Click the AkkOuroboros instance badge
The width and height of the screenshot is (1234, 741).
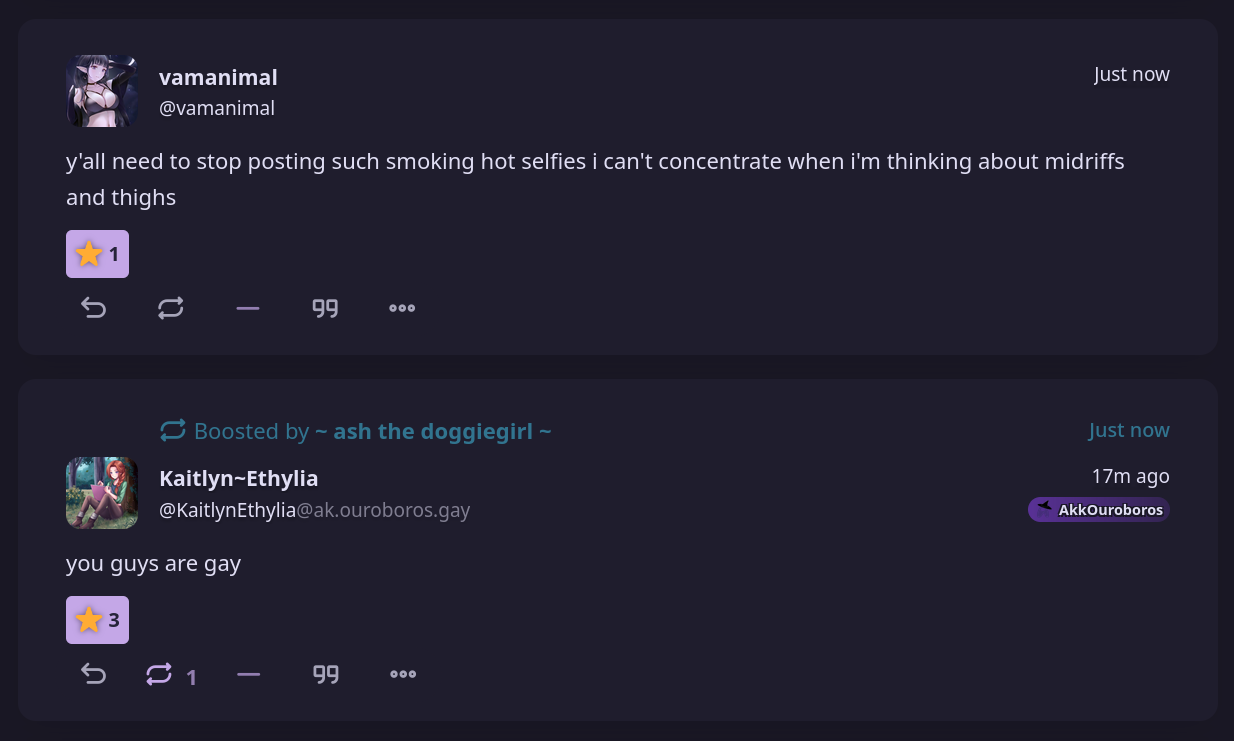tap(1098, 510)
